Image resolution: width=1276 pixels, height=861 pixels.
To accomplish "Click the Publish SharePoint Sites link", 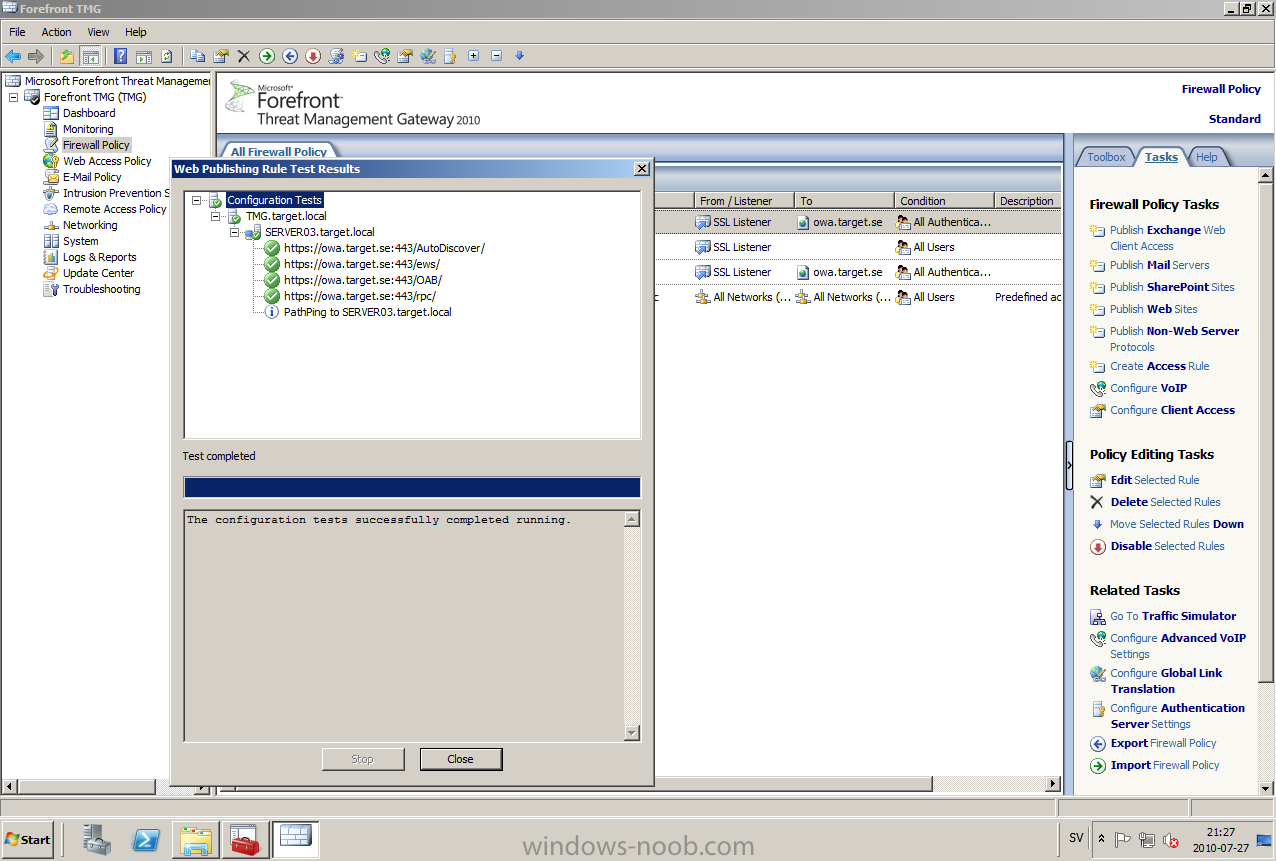I will [1172, 287].
